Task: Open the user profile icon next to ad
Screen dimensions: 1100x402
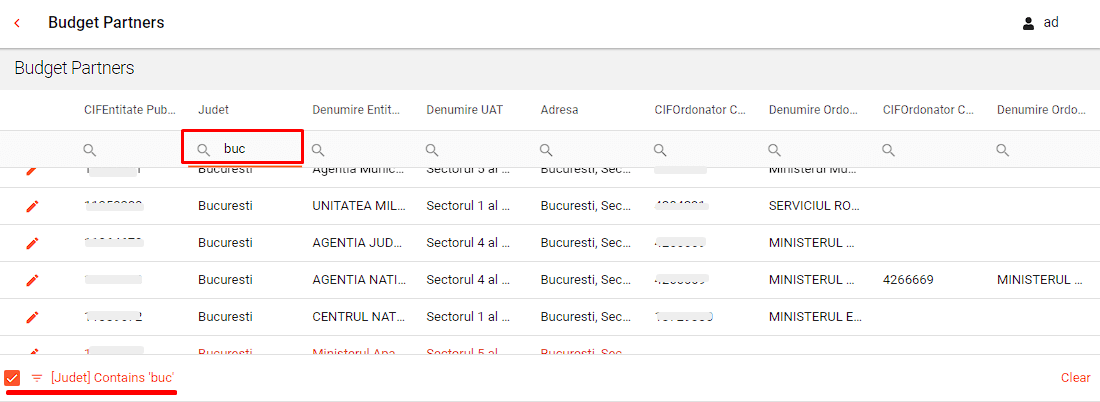Action: [1028, 23]
